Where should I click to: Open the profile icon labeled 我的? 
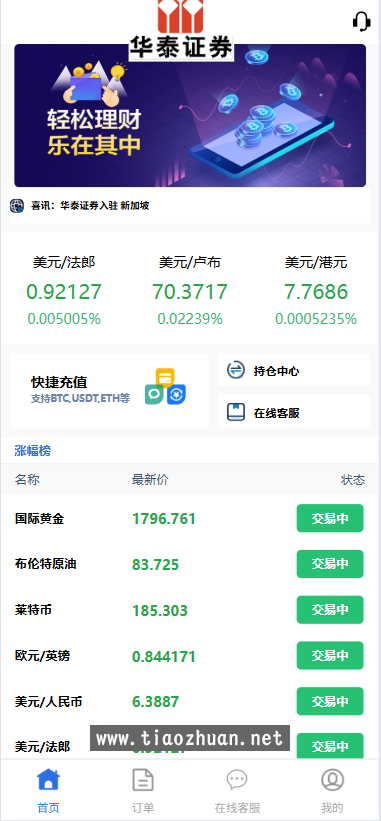coord(332,780)
